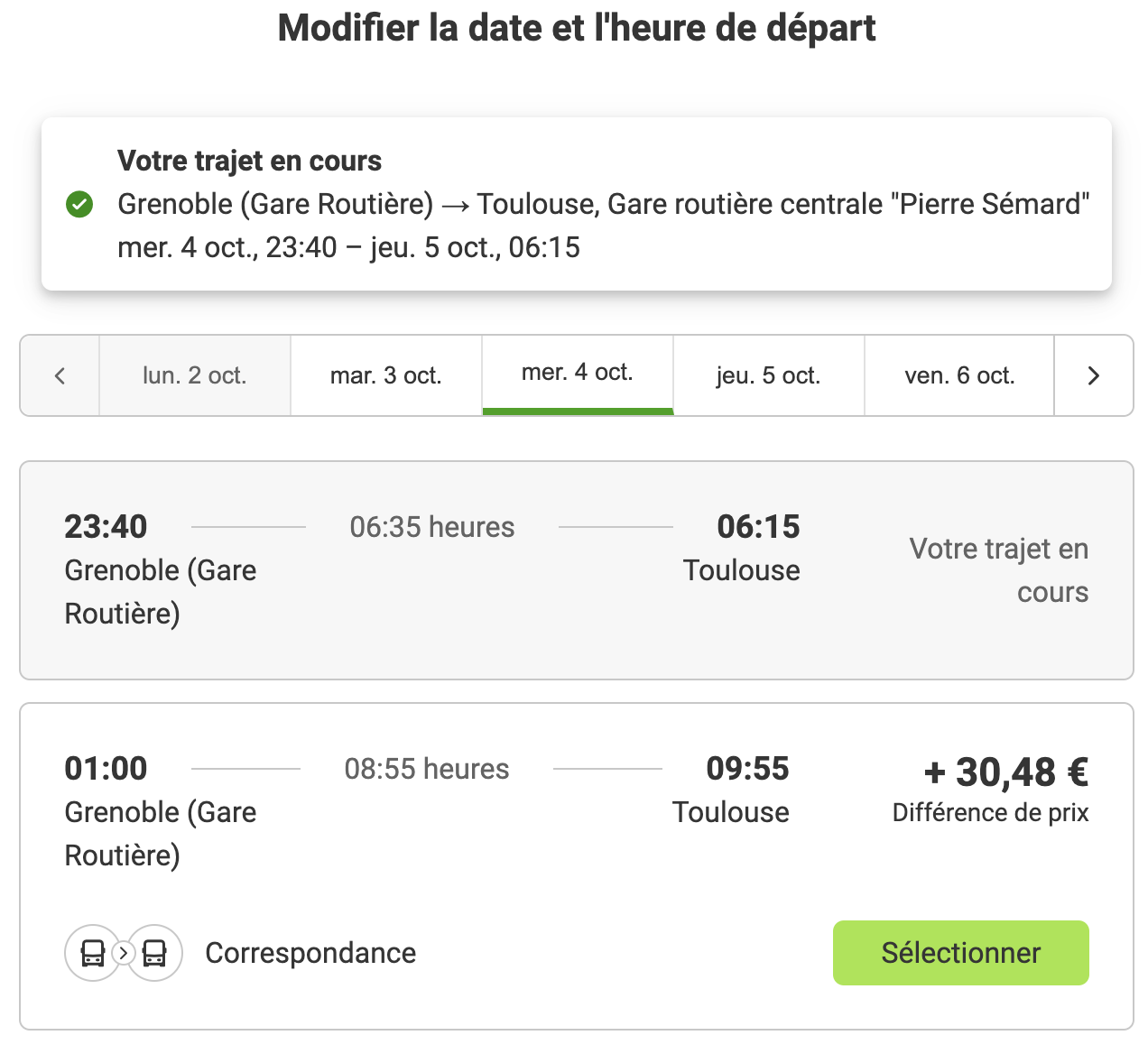Show earlier dates with left chevron
Image resolution: width=1148 pixels, height=1063 pixels.
[60, 375]
